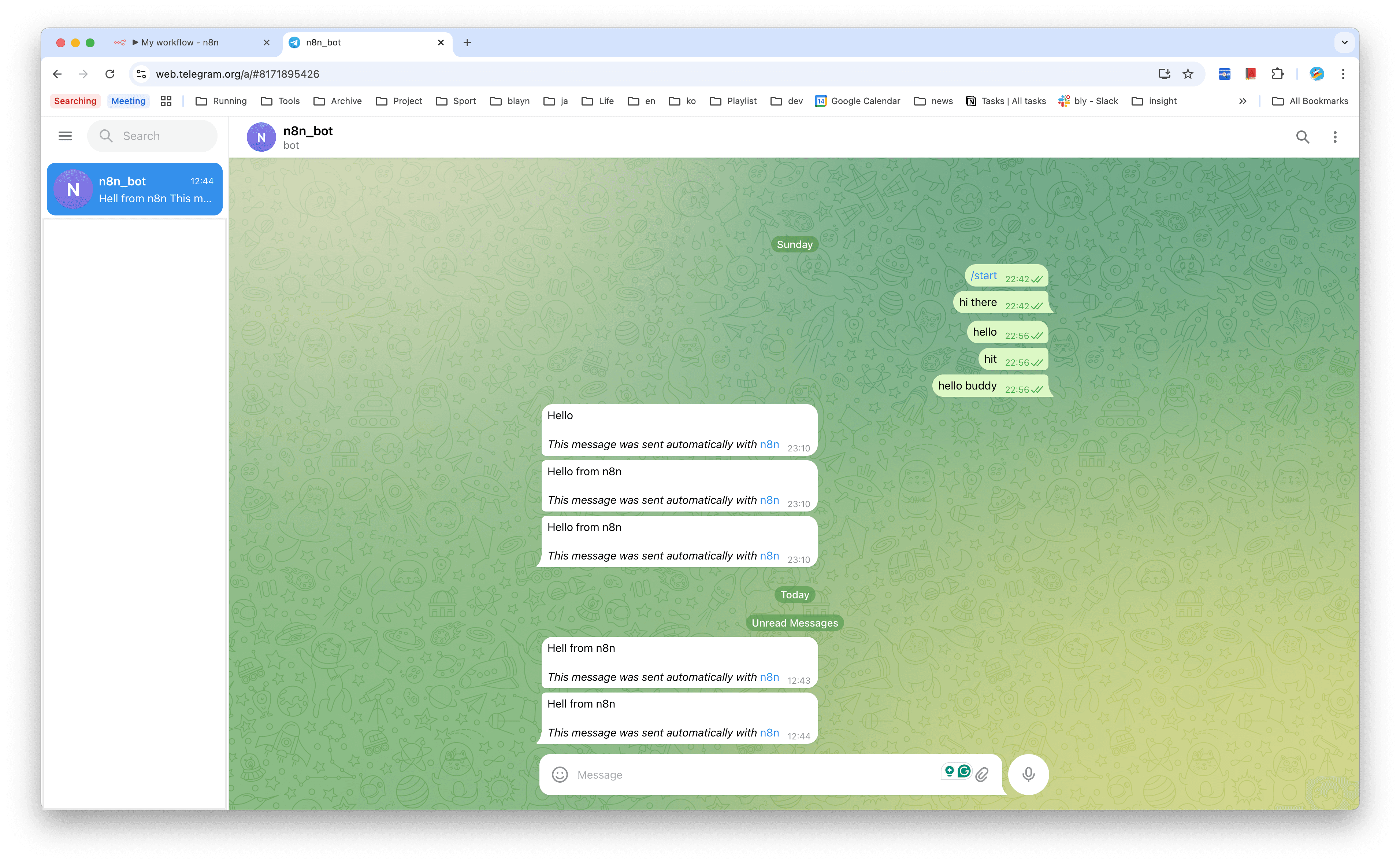Viewport: 1400px width, 864px height.
Task: Open the bly - Slack bookmark
Action: (x=1088, y=101)
